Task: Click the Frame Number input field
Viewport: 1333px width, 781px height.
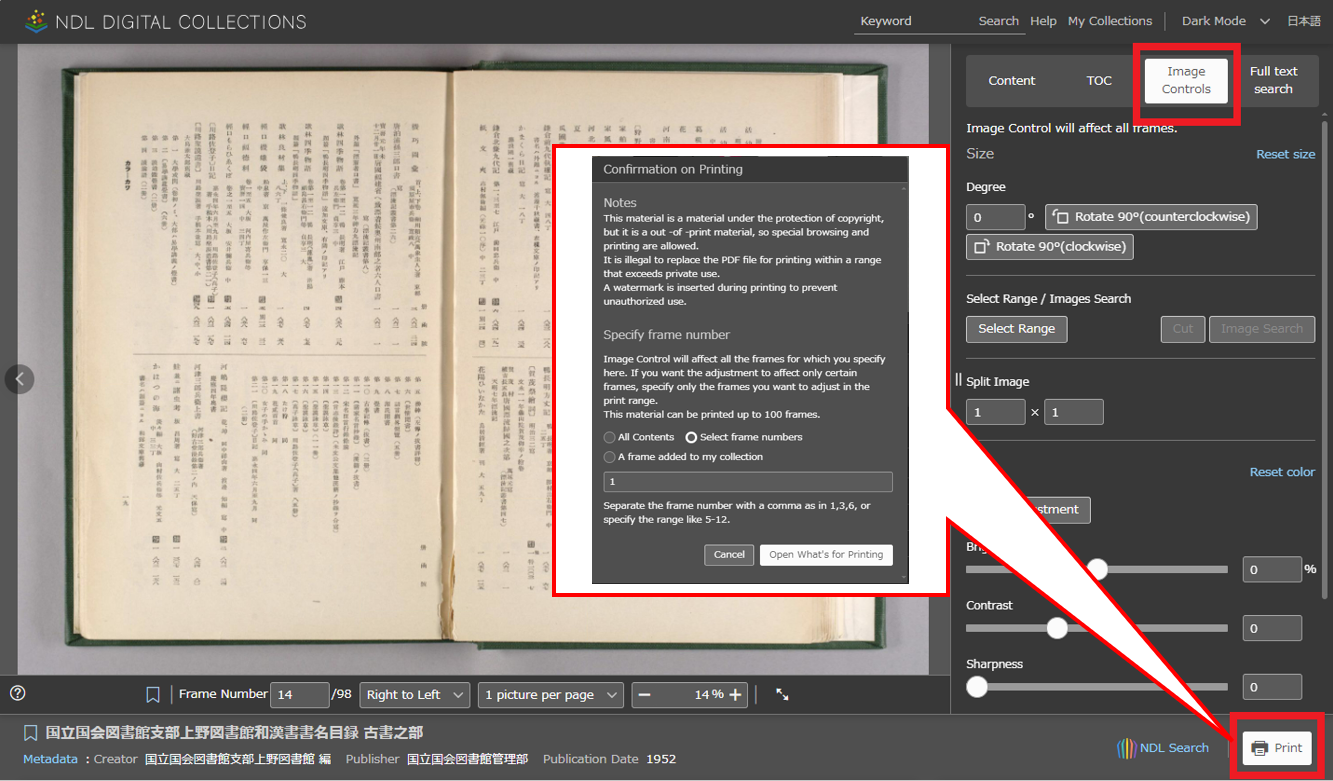Action: point(300,695)
